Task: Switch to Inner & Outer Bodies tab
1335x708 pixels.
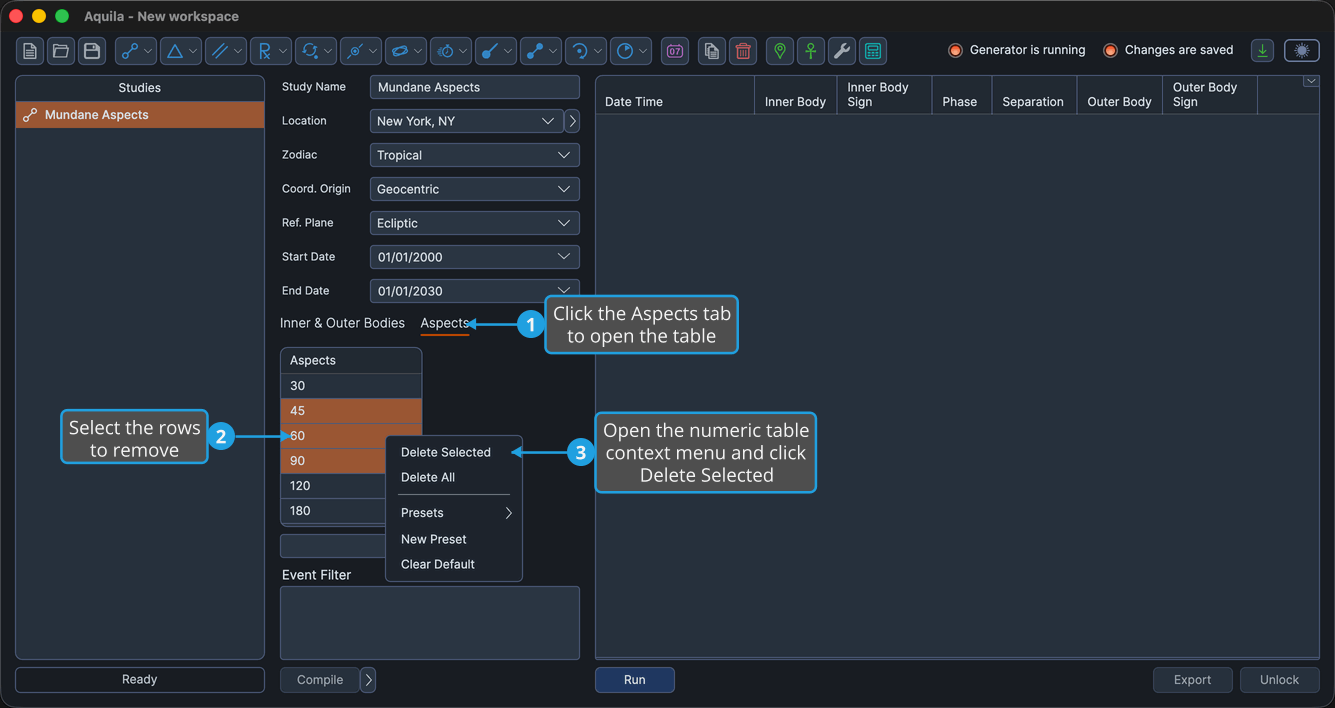Action: pyautogui.click(x=342, y=323)
